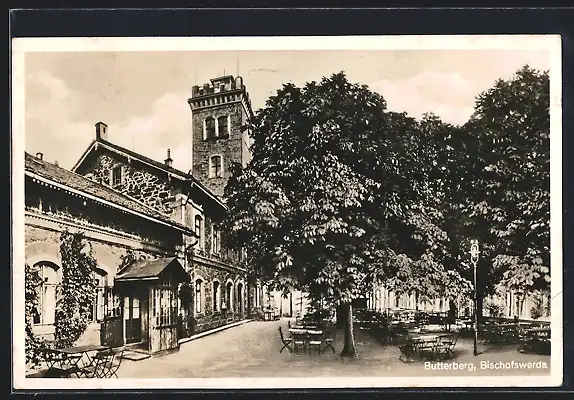Click the trunk of the large chestnut tree
Screen dimensions: 574x400
click(348, 328)
